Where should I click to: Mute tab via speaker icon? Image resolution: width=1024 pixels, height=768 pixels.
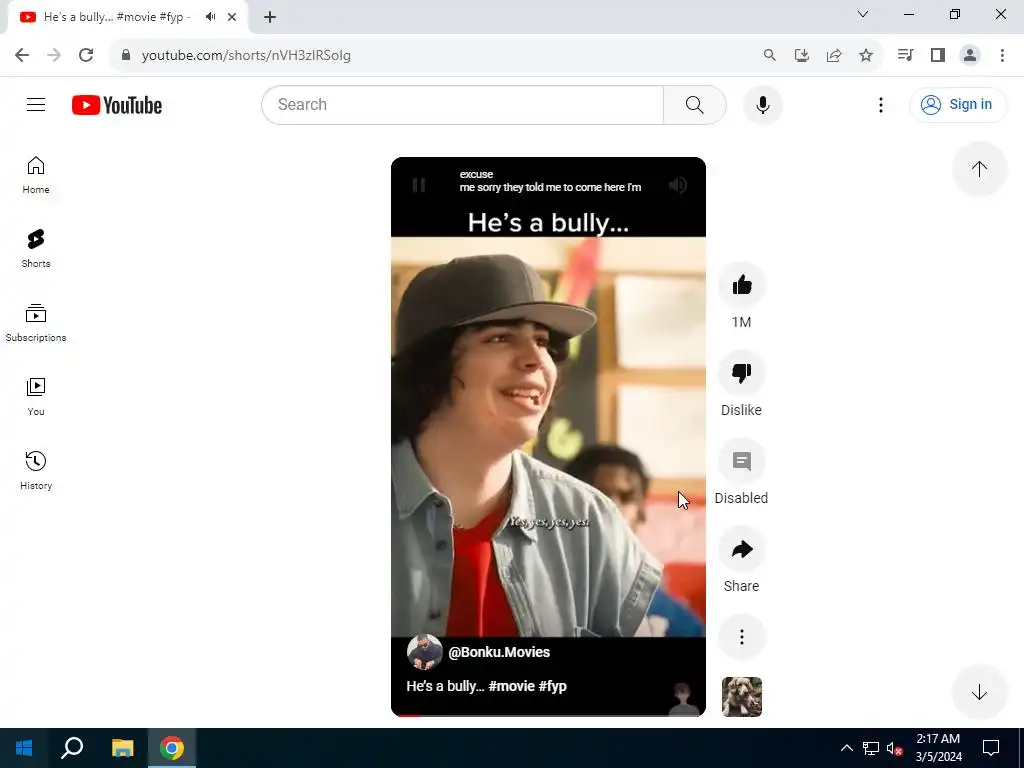pyautogui.click(x=210, y=17)
